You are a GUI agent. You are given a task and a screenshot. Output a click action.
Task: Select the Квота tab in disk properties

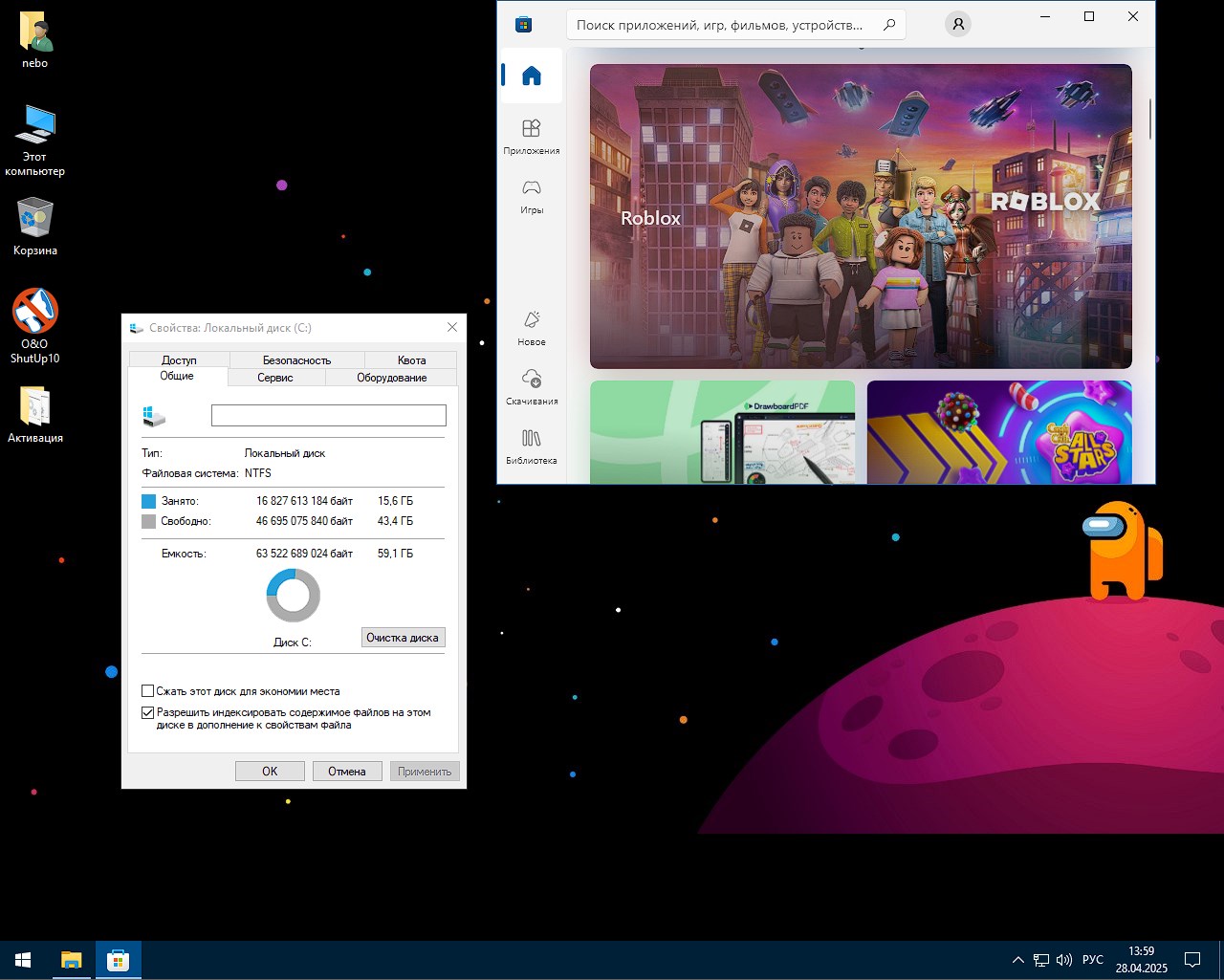pyautogui.click(x=411, y=359)
